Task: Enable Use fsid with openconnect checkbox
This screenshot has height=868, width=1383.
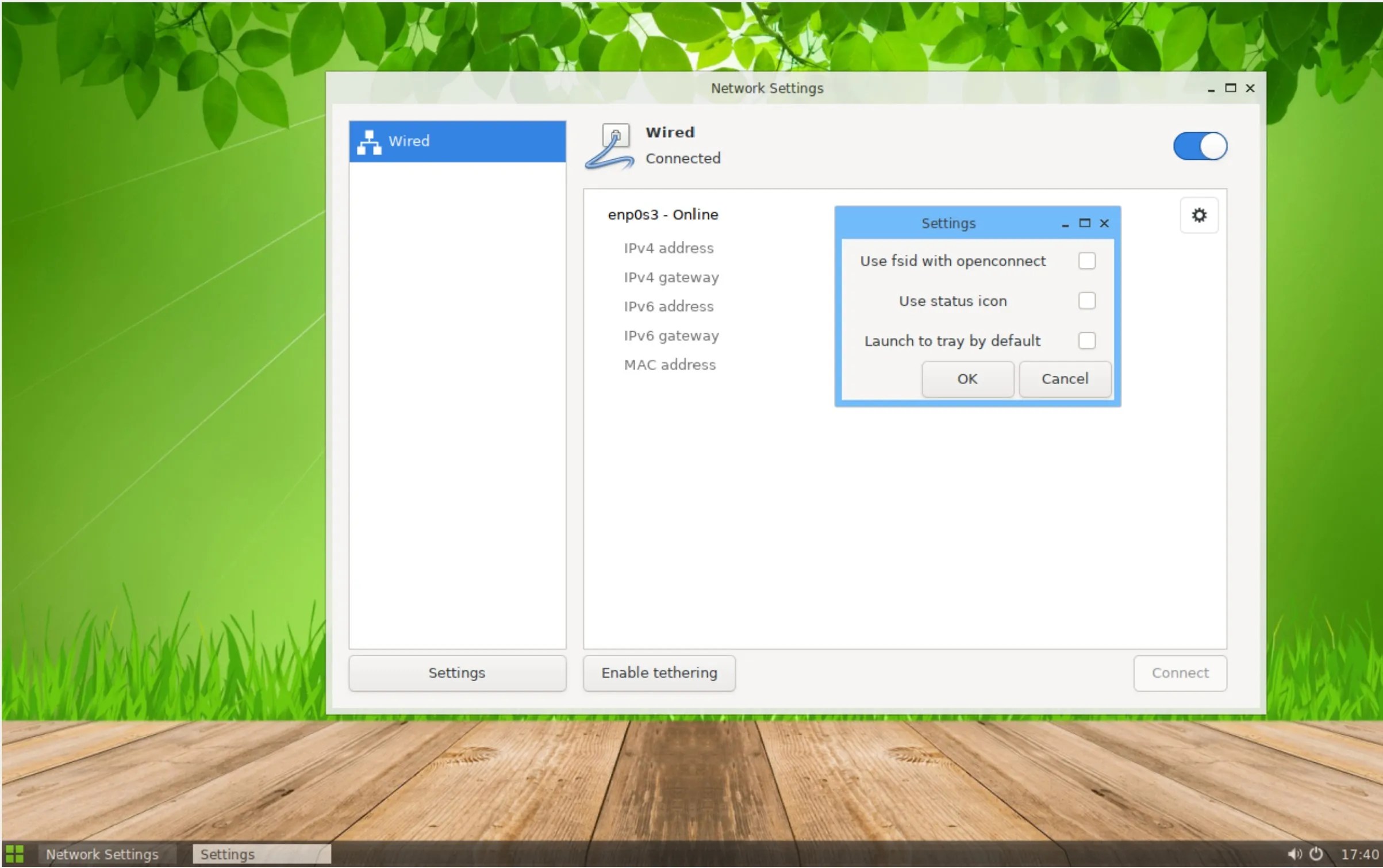Action: click(1086, 261)
